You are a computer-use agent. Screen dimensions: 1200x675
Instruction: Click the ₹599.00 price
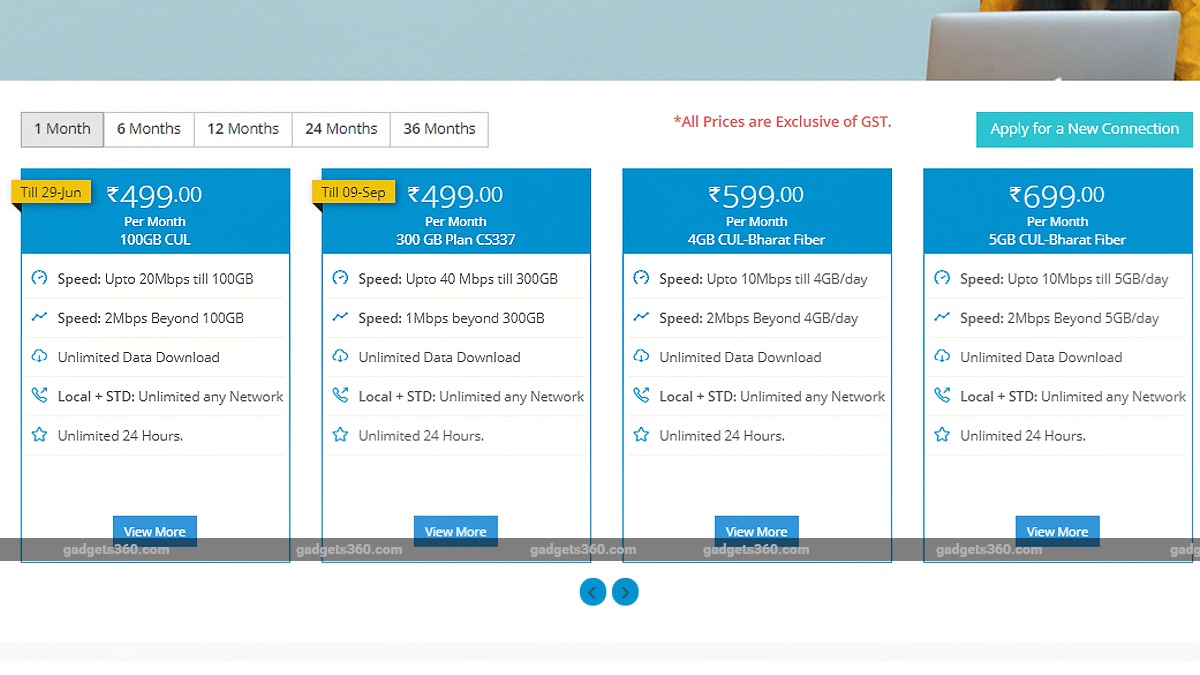(756, 195)
